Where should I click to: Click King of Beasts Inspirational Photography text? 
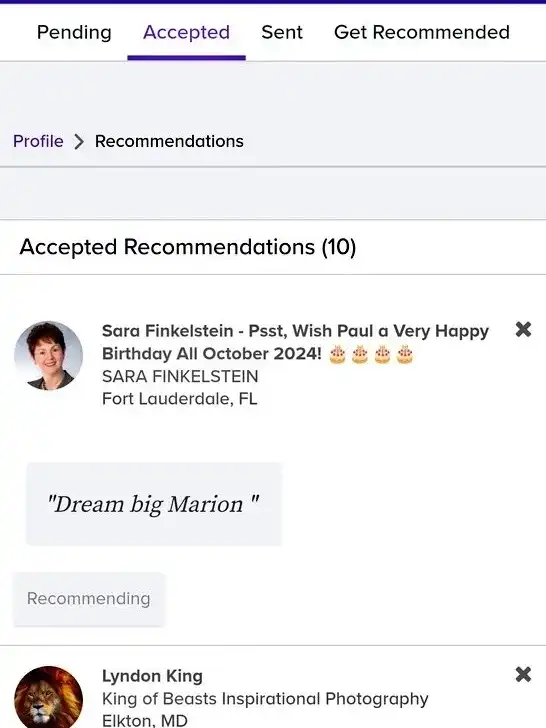pyautogui.click(x=265, y=699)
